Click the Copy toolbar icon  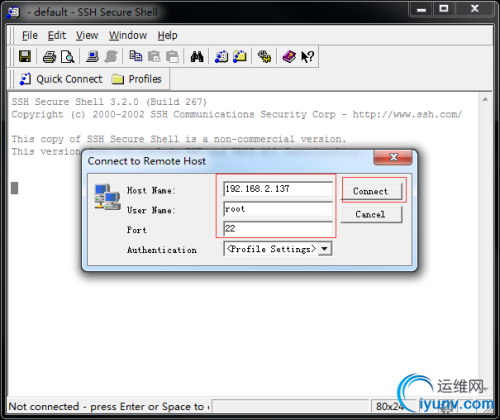coord(135,56)
